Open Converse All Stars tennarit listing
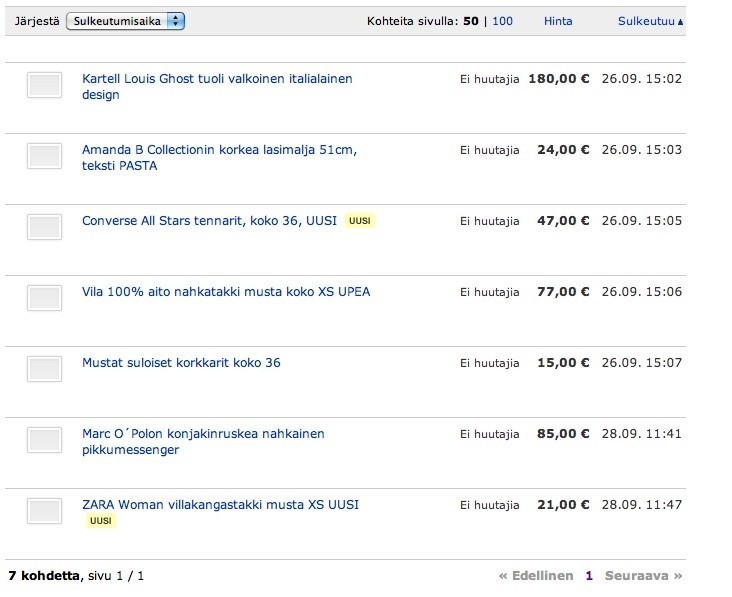732x597 pixels. click(x=209, y=220)
